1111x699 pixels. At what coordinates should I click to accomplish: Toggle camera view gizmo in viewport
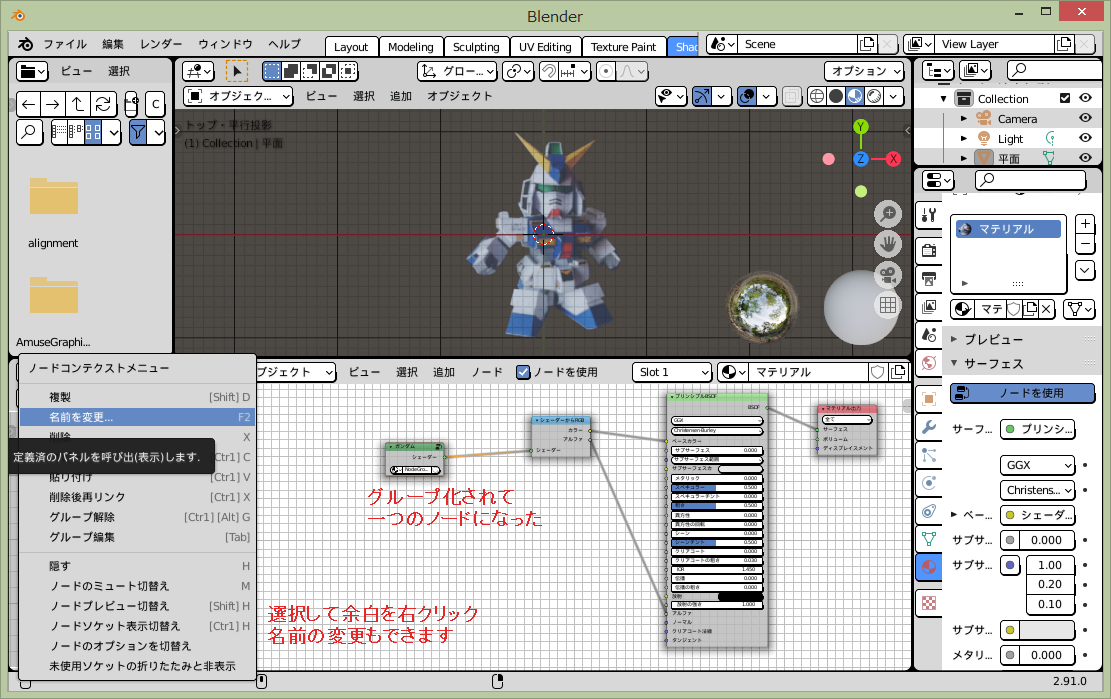point(888,274)
